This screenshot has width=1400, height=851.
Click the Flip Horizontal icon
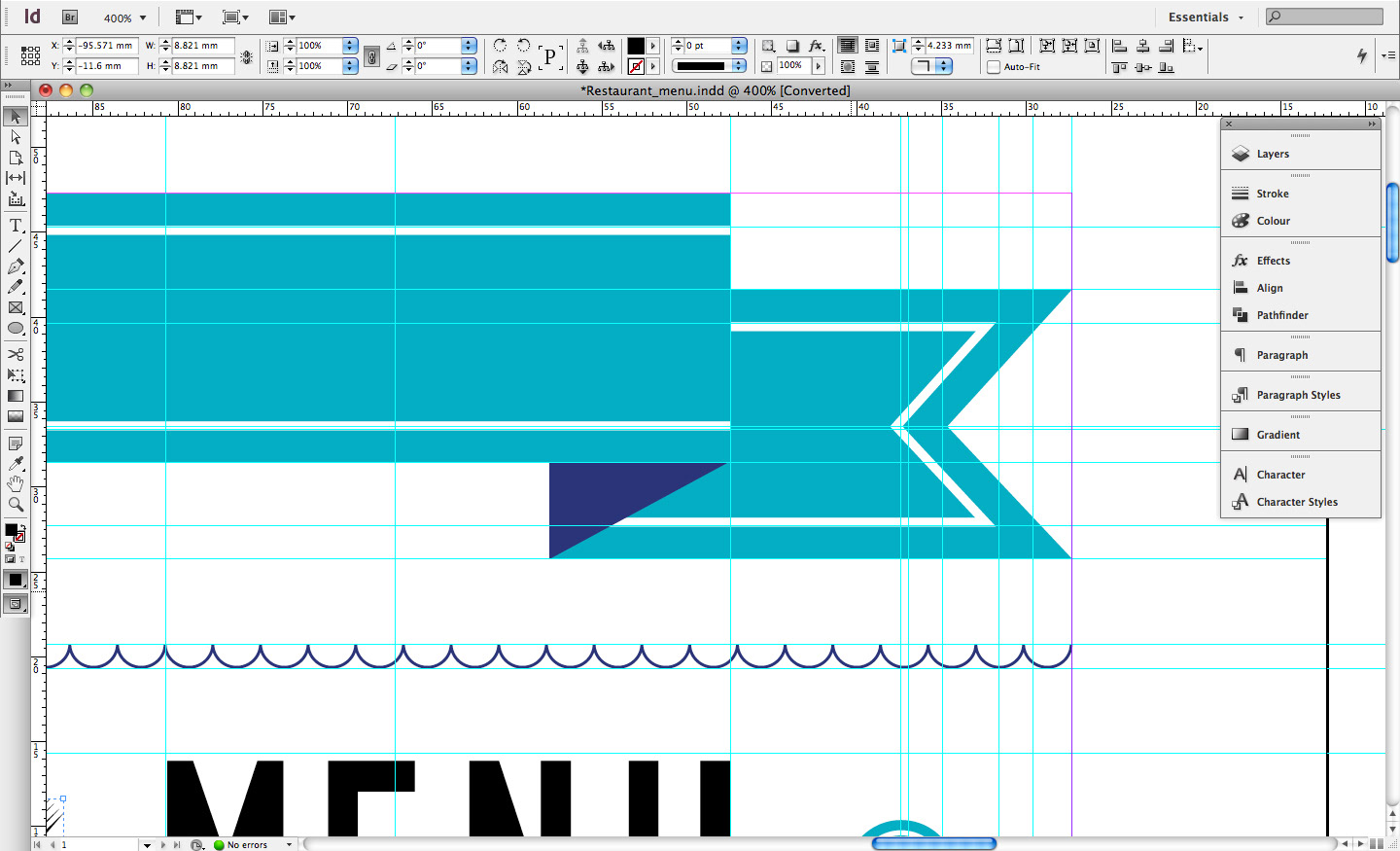500,67
